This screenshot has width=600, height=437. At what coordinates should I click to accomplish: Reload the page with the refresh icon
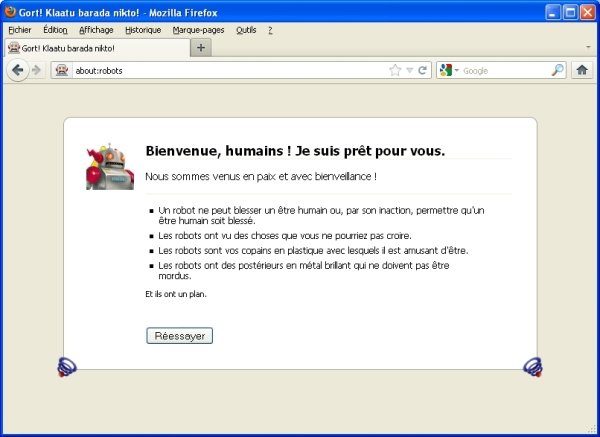coord(422,70)
